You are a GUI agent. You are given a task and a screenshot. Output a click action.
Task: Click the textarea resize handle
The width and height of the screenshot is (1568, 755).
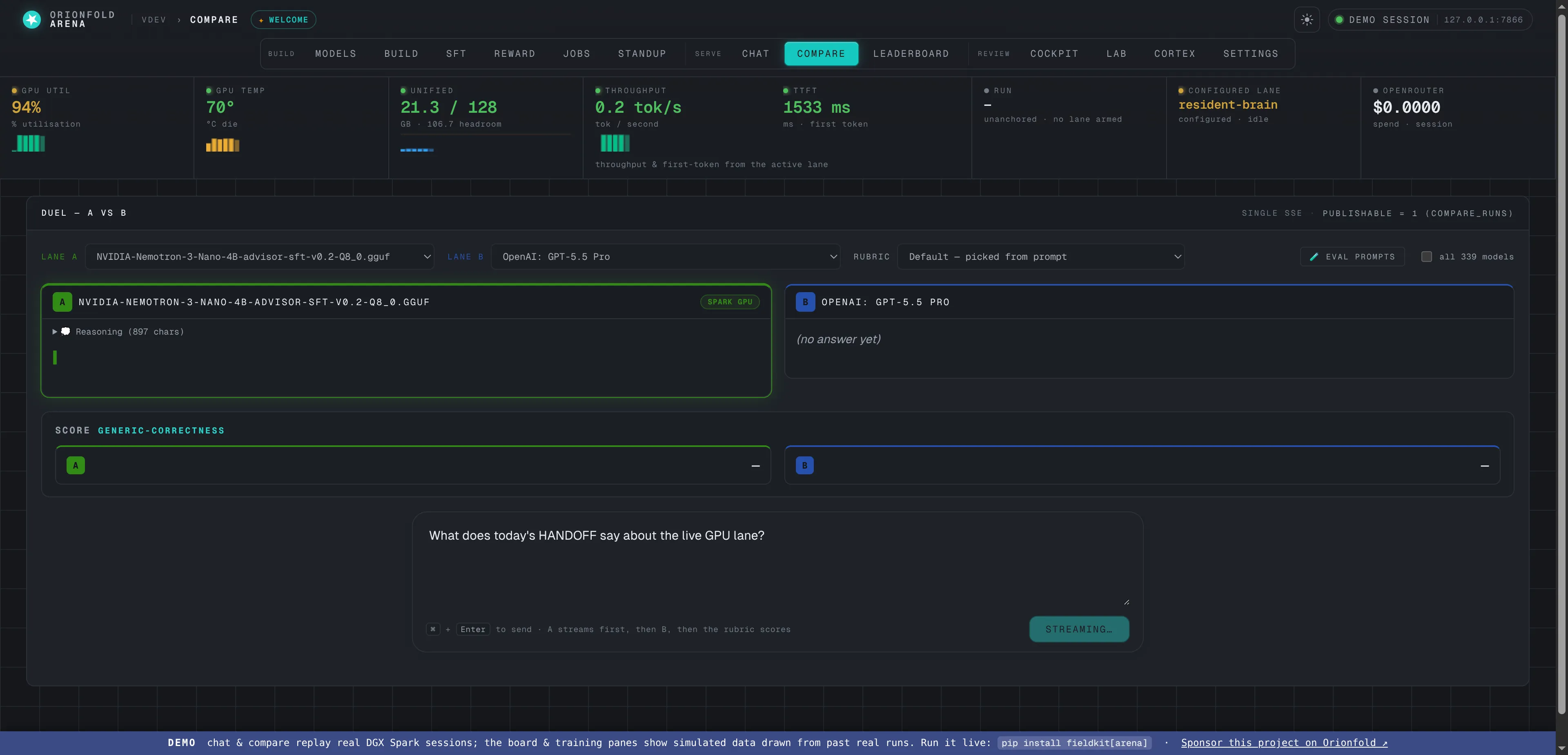tap(1126, 601)
